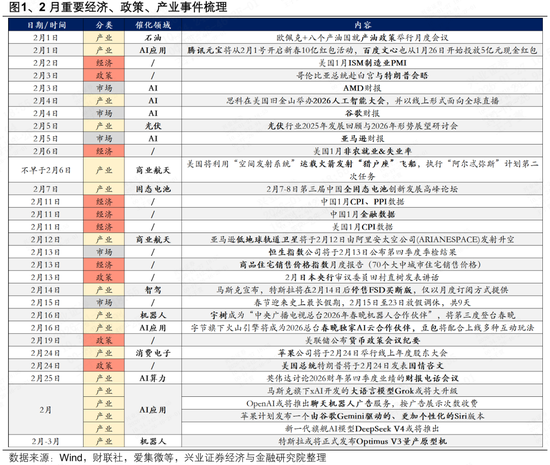Click the 中国1月金融数据 entry

pos(362,215)
